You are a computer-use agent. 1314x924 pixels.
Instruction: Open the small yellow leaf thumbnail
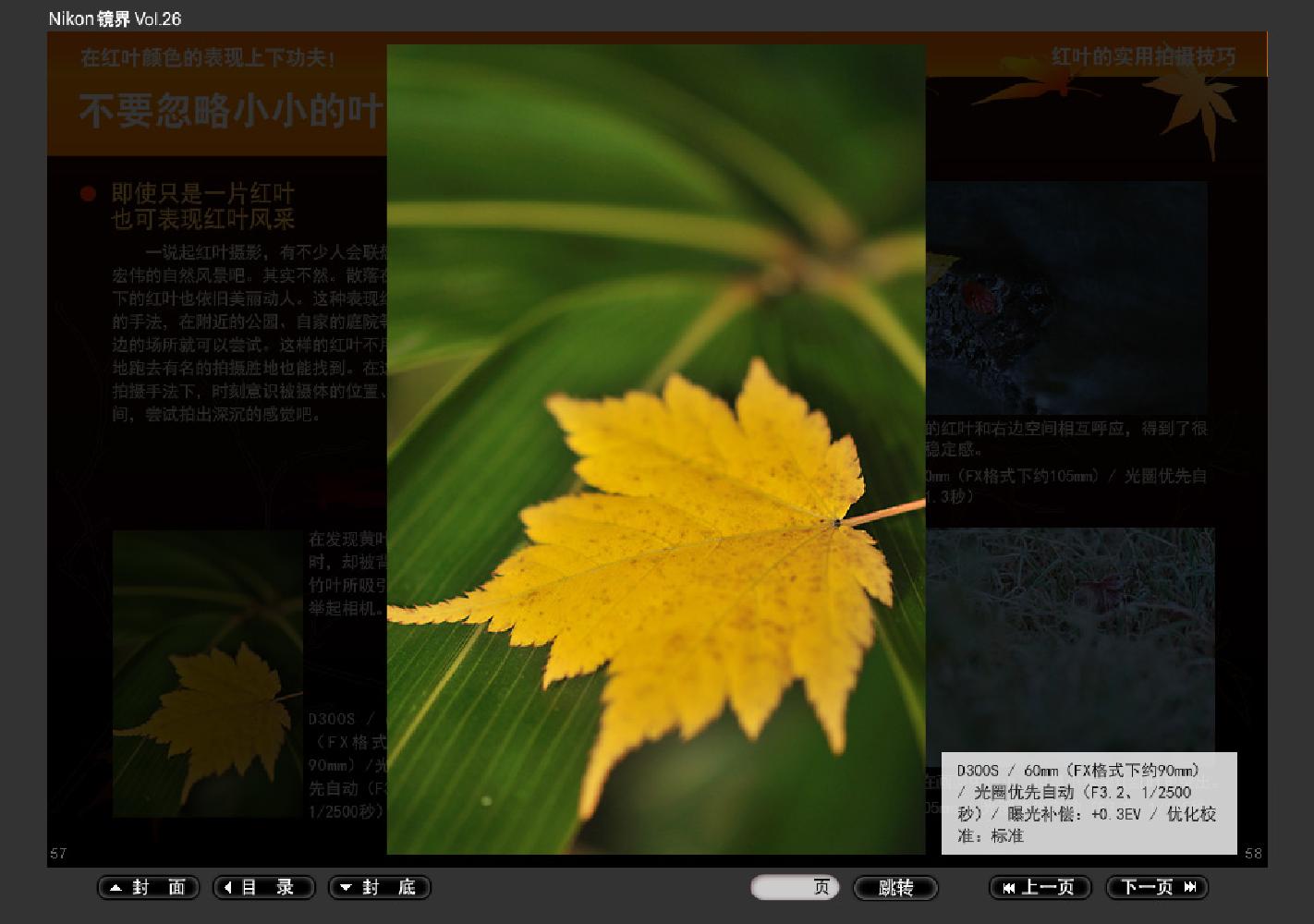[208, 674]
